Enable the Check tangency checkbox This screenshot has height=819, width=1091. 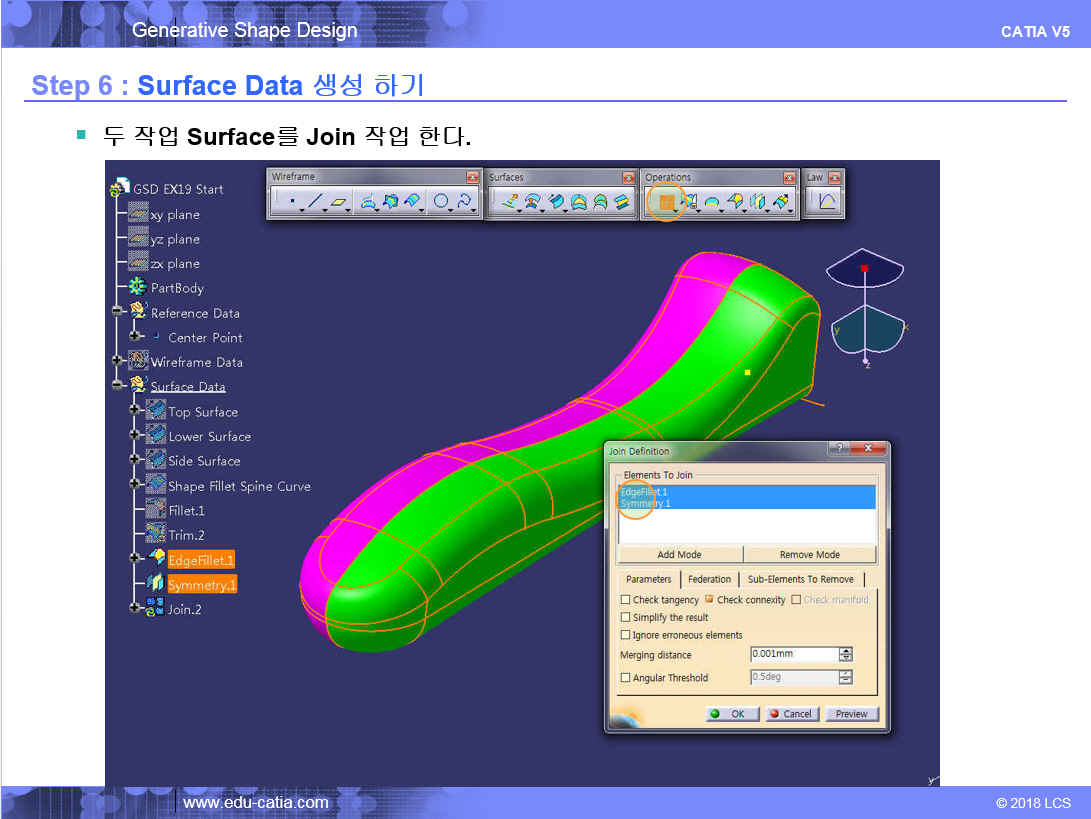click(x=626, y=600)
